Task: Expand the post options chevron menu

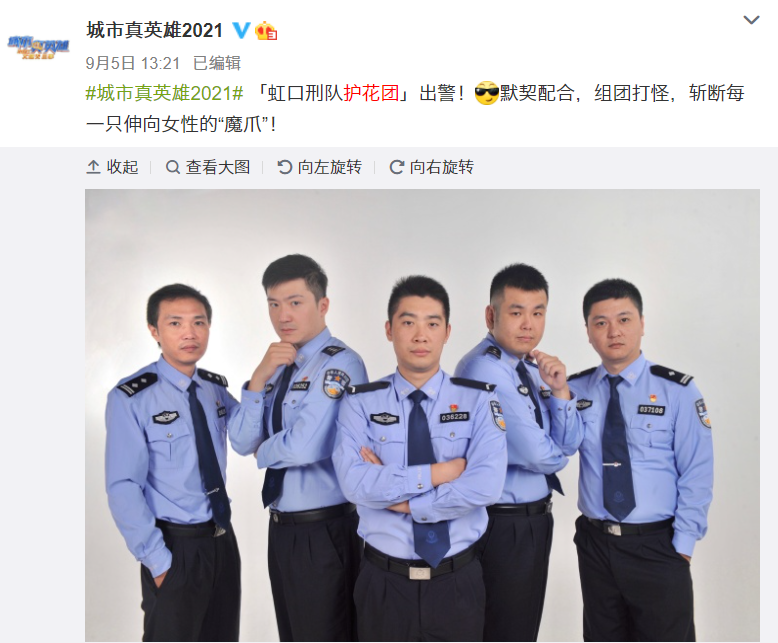Action: coord(751,20)
